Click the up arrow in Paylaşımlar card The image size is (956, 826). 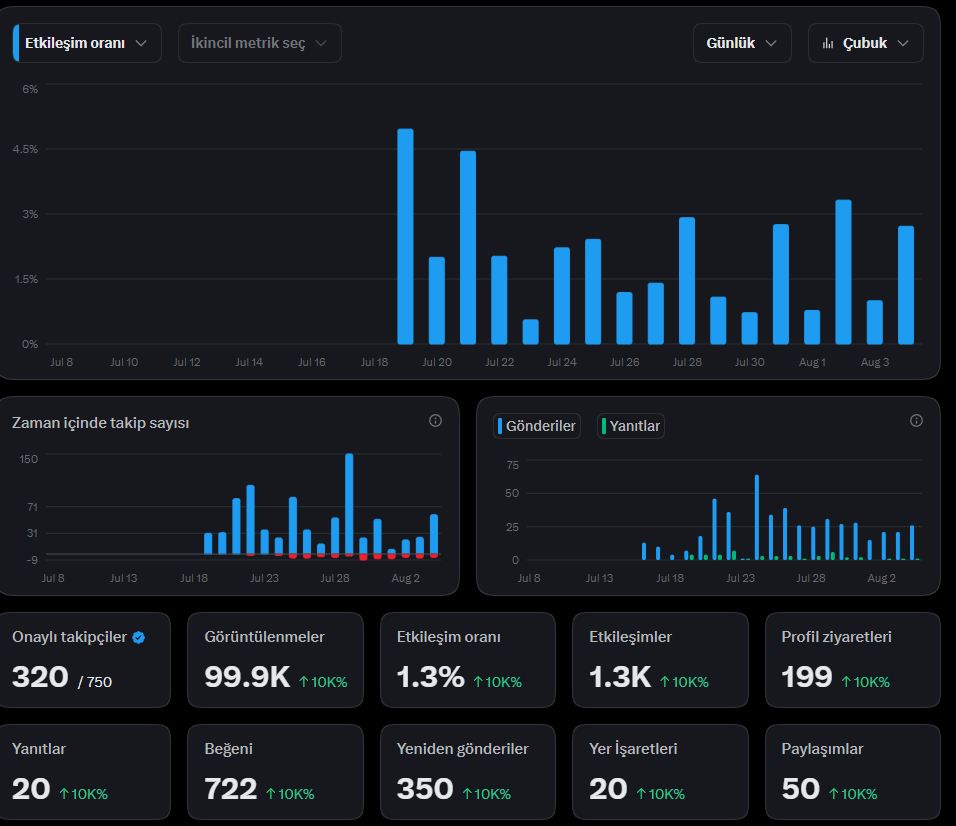[833, 794]
